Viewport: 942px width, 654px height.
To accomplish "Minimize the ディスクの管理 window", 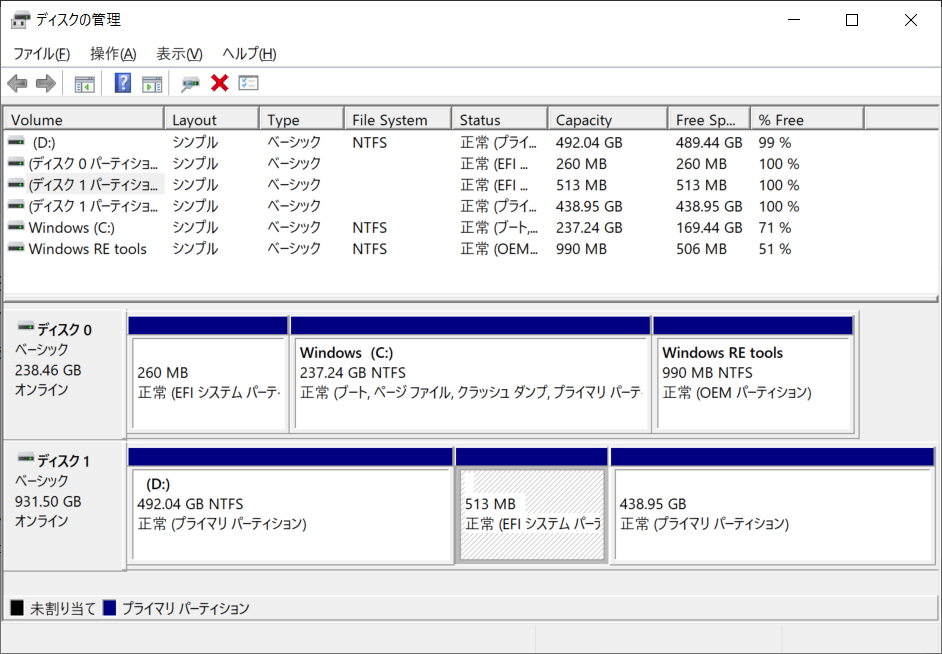I will (794, 20).
